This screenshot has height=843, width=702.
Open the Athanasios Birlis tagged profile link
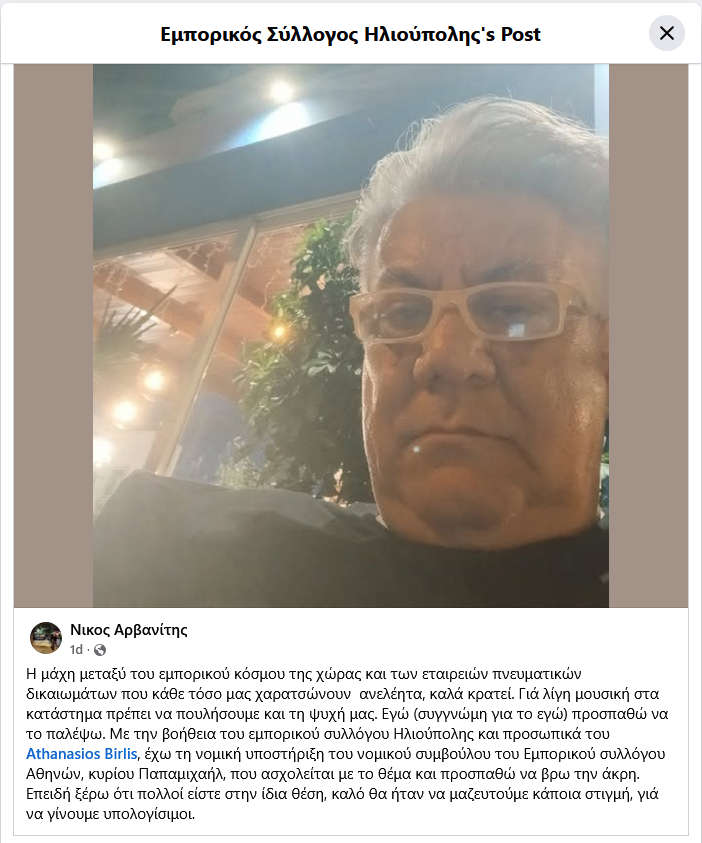point(82,754)
